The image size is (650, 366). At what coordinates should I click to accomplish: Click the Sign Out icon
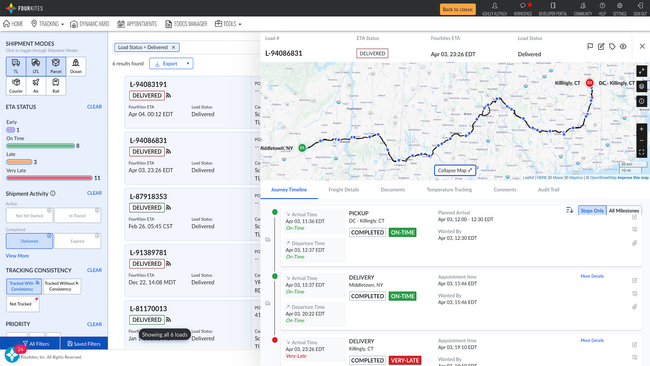[x=640, y=8]
